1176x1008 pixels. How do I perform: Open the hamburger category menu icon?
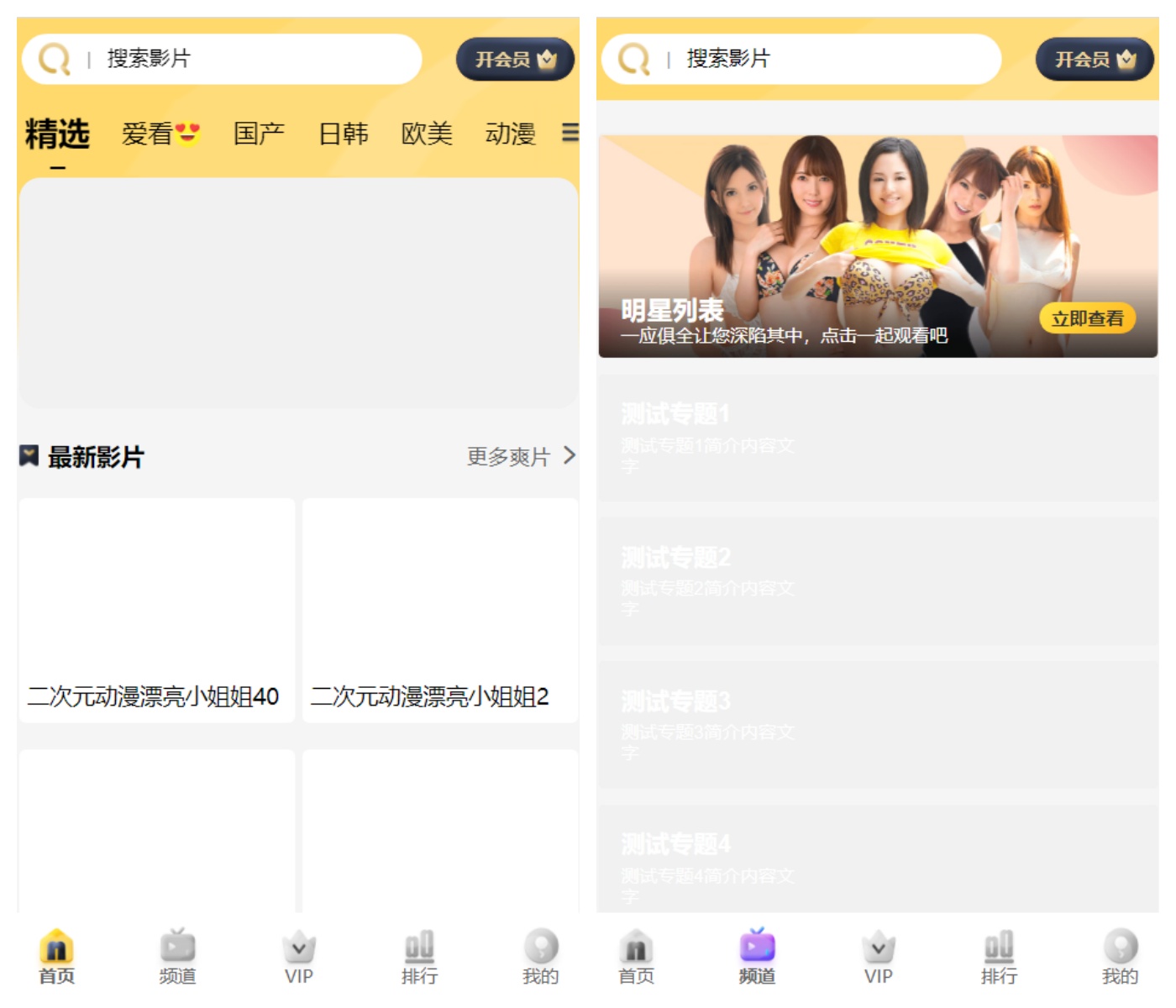click(x=570, y=133)
